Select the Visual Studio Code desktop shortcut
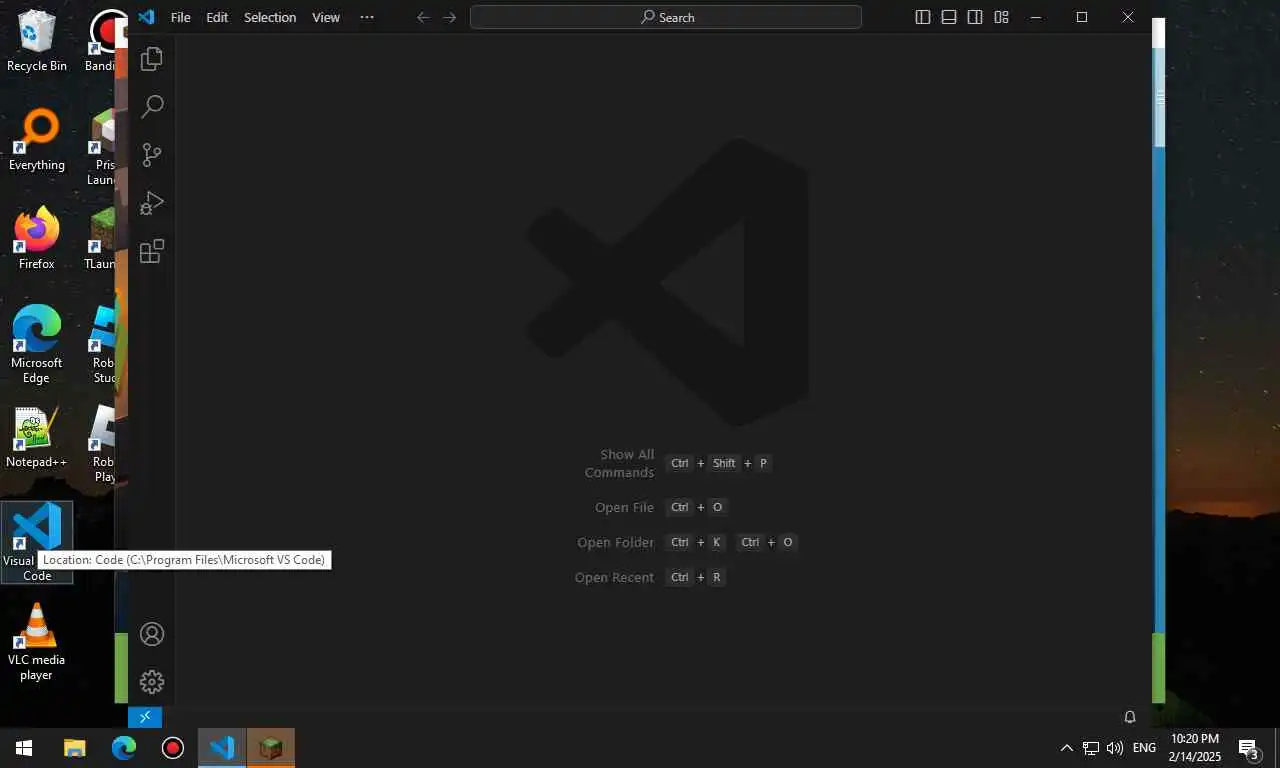The width and height of the screenshot is (1280, 768). [37, 542]
